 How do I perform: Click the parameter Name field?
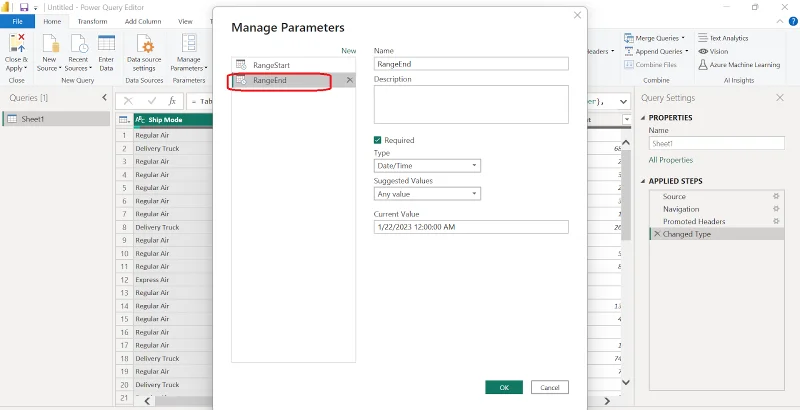pyautogui.click(x=471, y=64)
